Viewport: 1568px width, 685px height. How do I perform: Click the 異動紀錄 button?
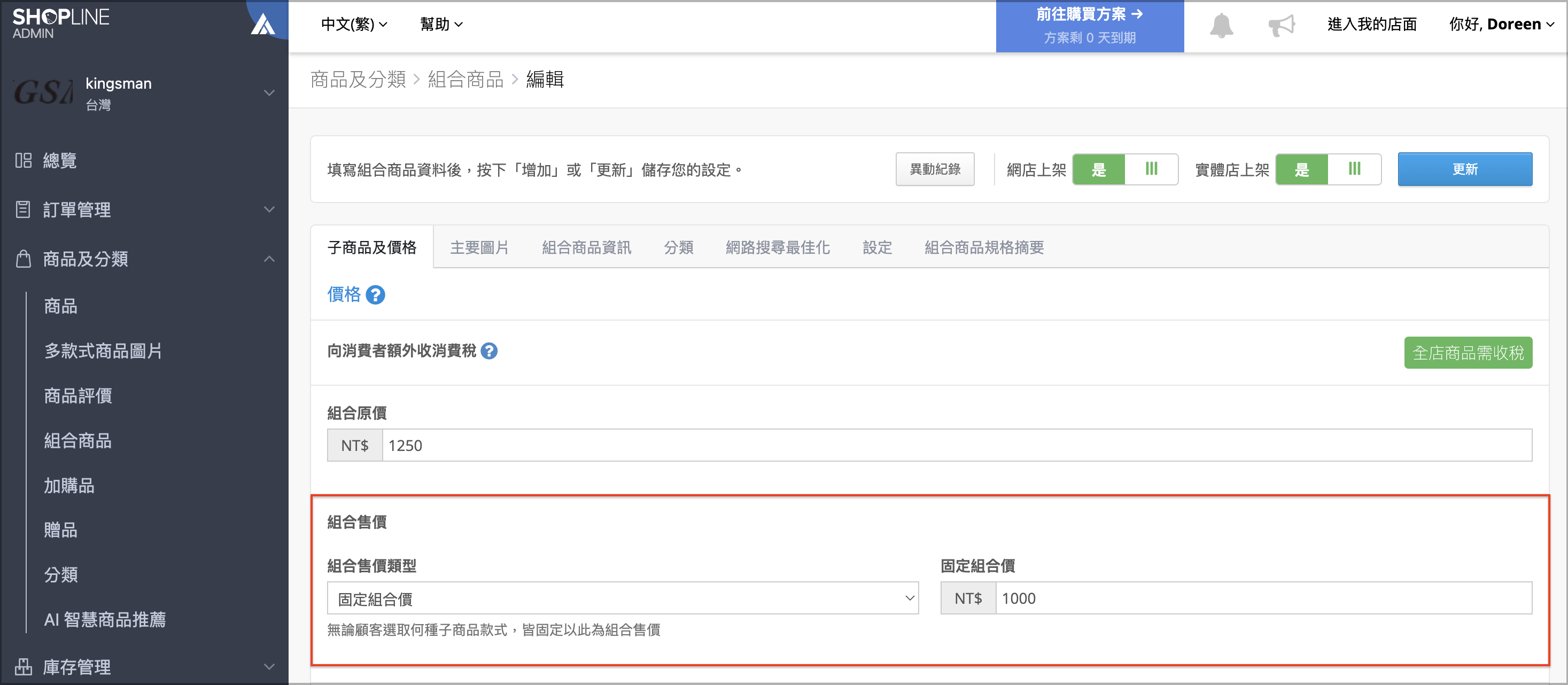[935, 169]
